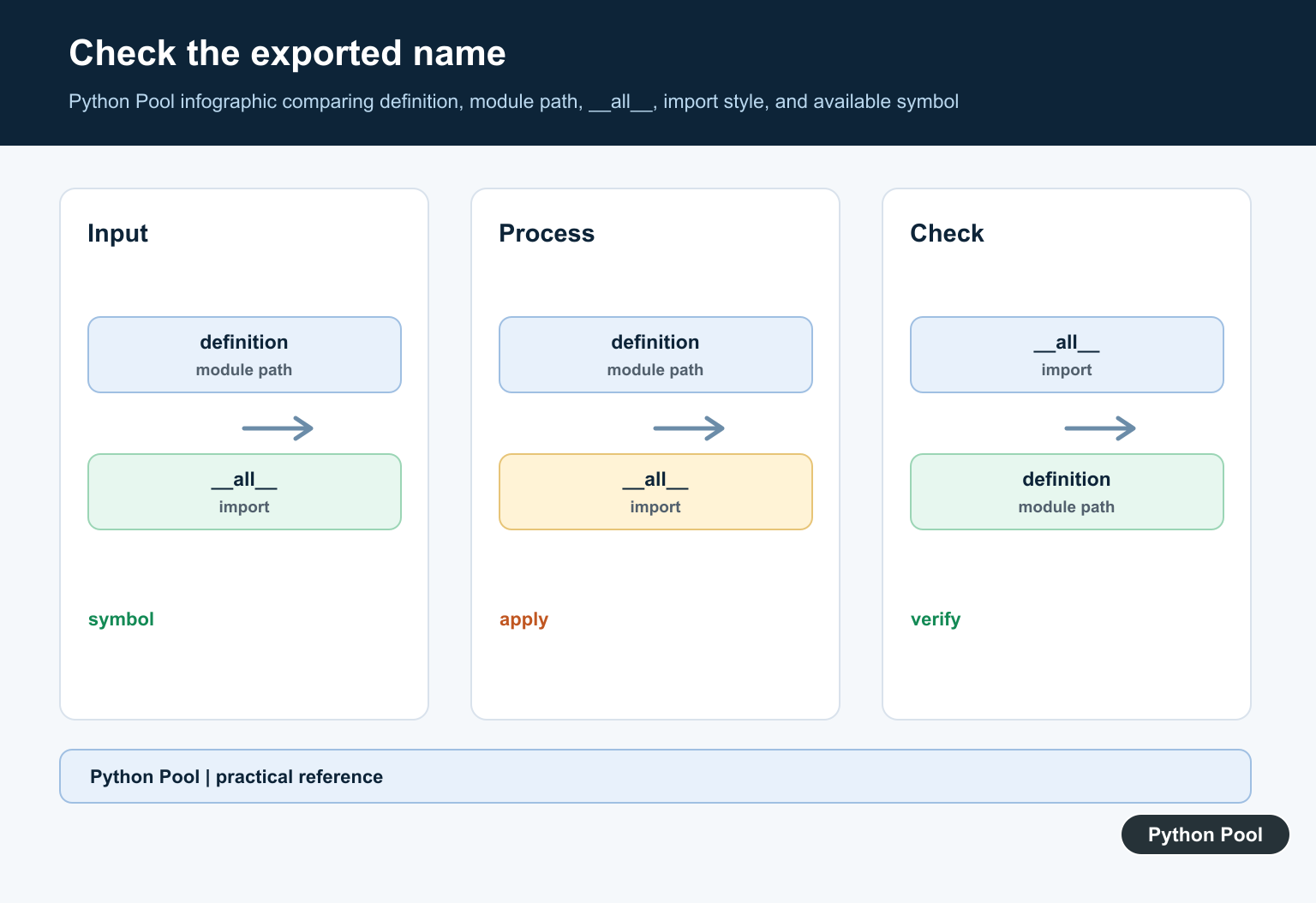This screenshot has width=1316, height=903.
Task: Select the Check card heading
Action: [x=947, y=233]
